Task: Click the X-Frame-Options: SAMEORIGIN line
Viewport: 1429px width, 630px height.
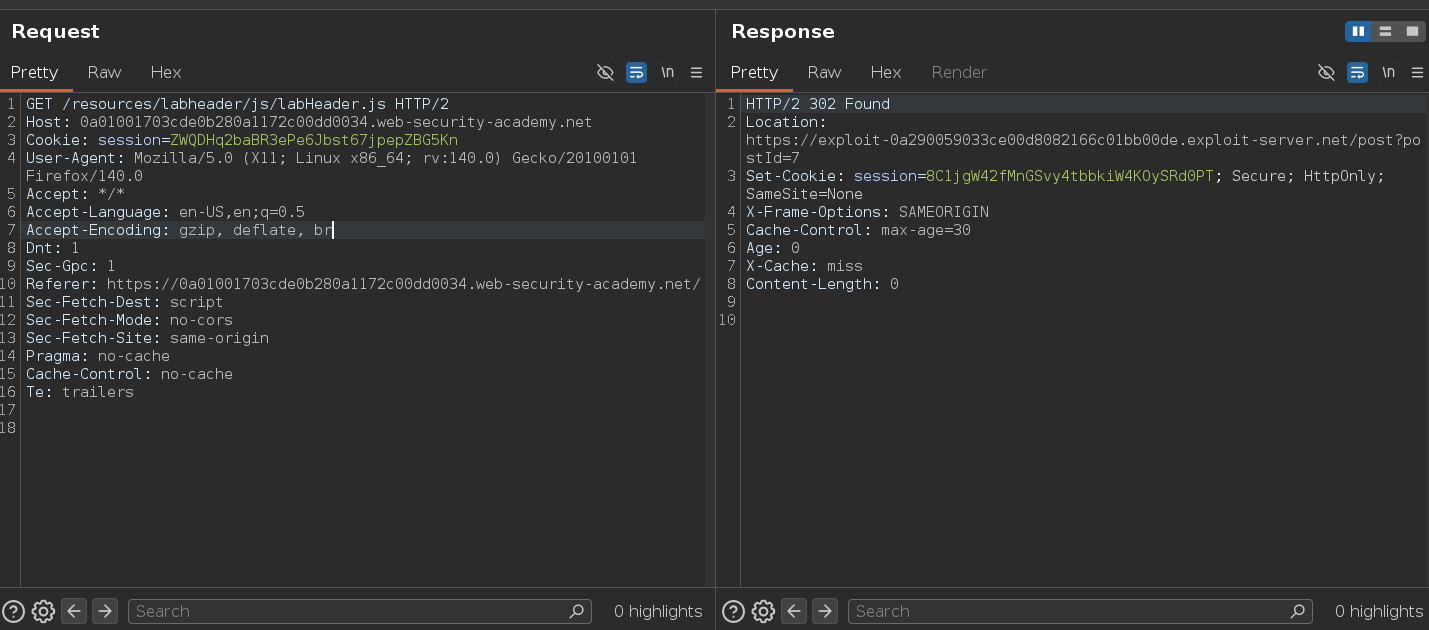Action: 867,212
